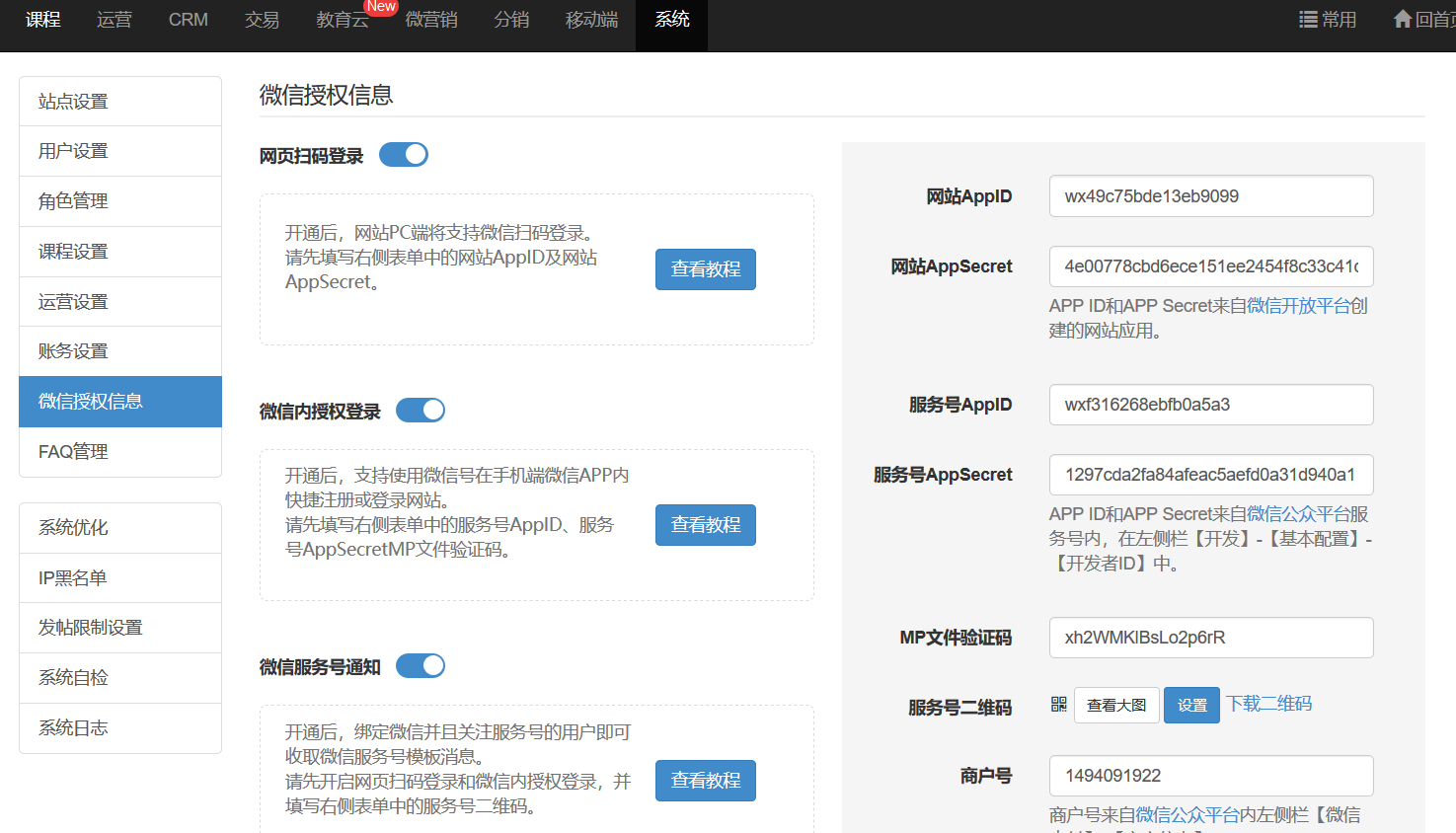This screenshot has width=1456, height=833.
Task: Open the 微信开放平台 hyperlink
Action: coord(1298,306)
